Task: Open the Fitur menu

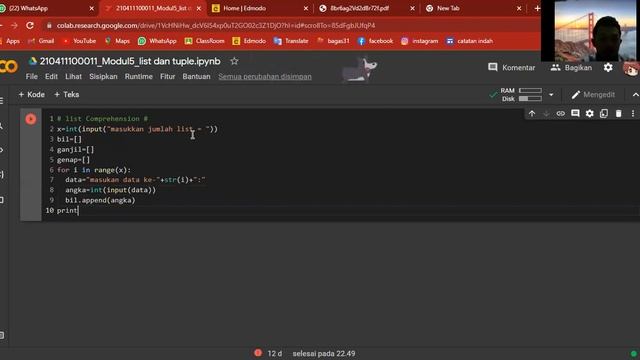Action: [x=167, y=76]
